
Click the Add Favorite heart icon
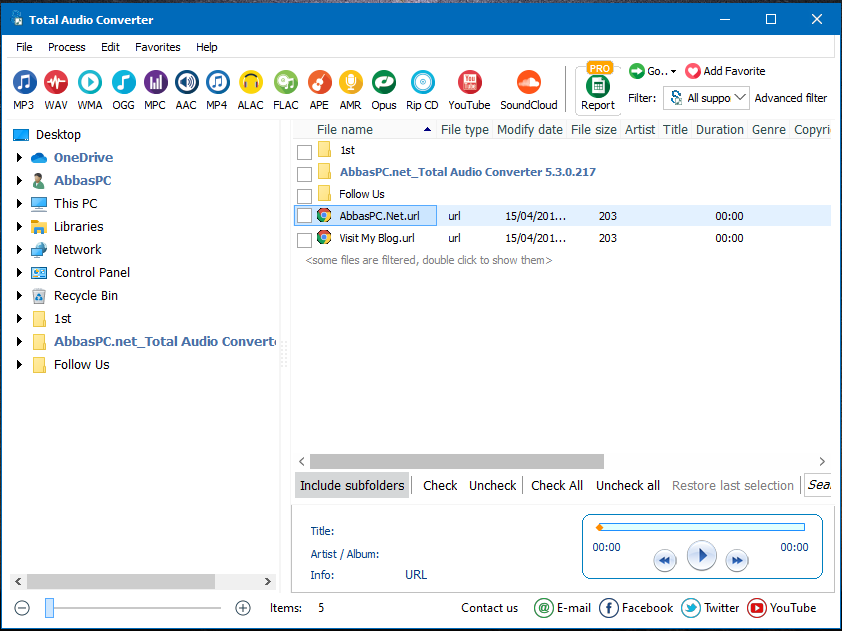693,71
